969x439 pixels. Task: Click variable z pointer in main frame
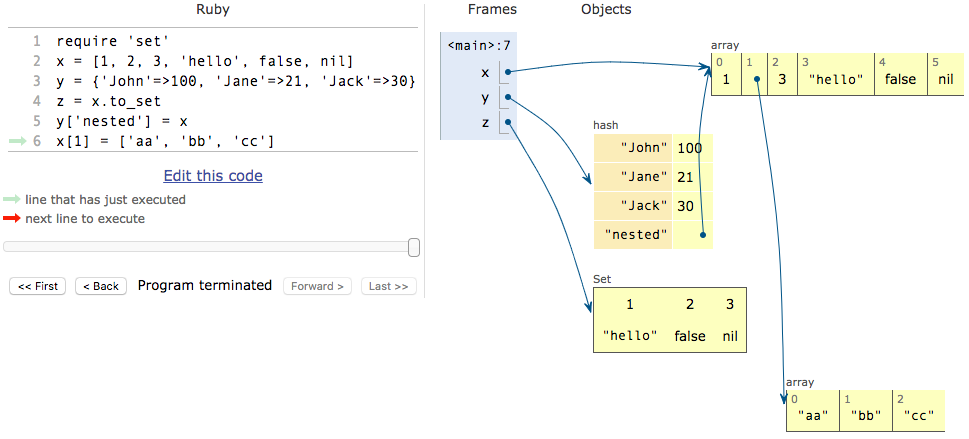tap(507, 122)
